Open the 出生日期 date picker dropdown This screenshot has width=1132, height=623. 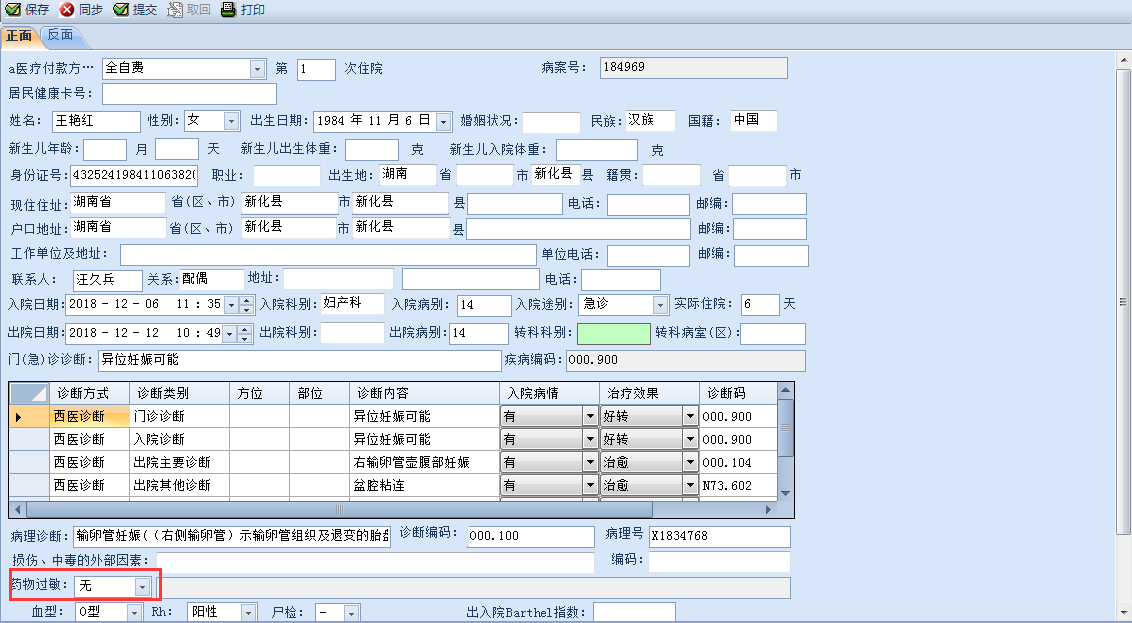[444, 121]
